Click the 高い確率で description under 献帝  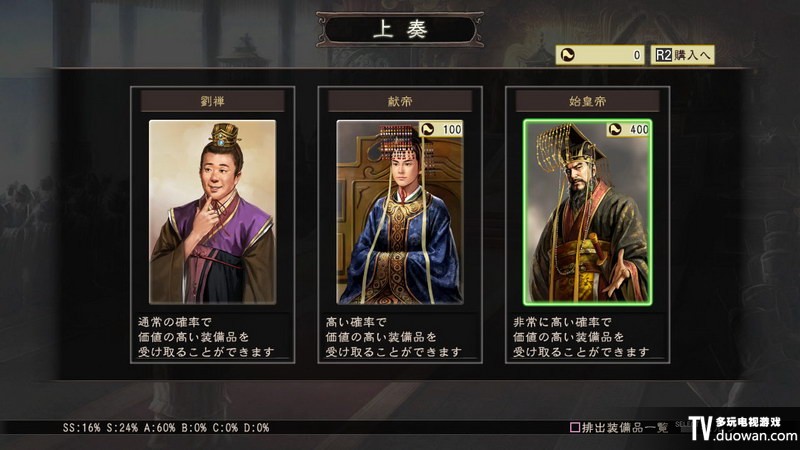tap(356, 322)
